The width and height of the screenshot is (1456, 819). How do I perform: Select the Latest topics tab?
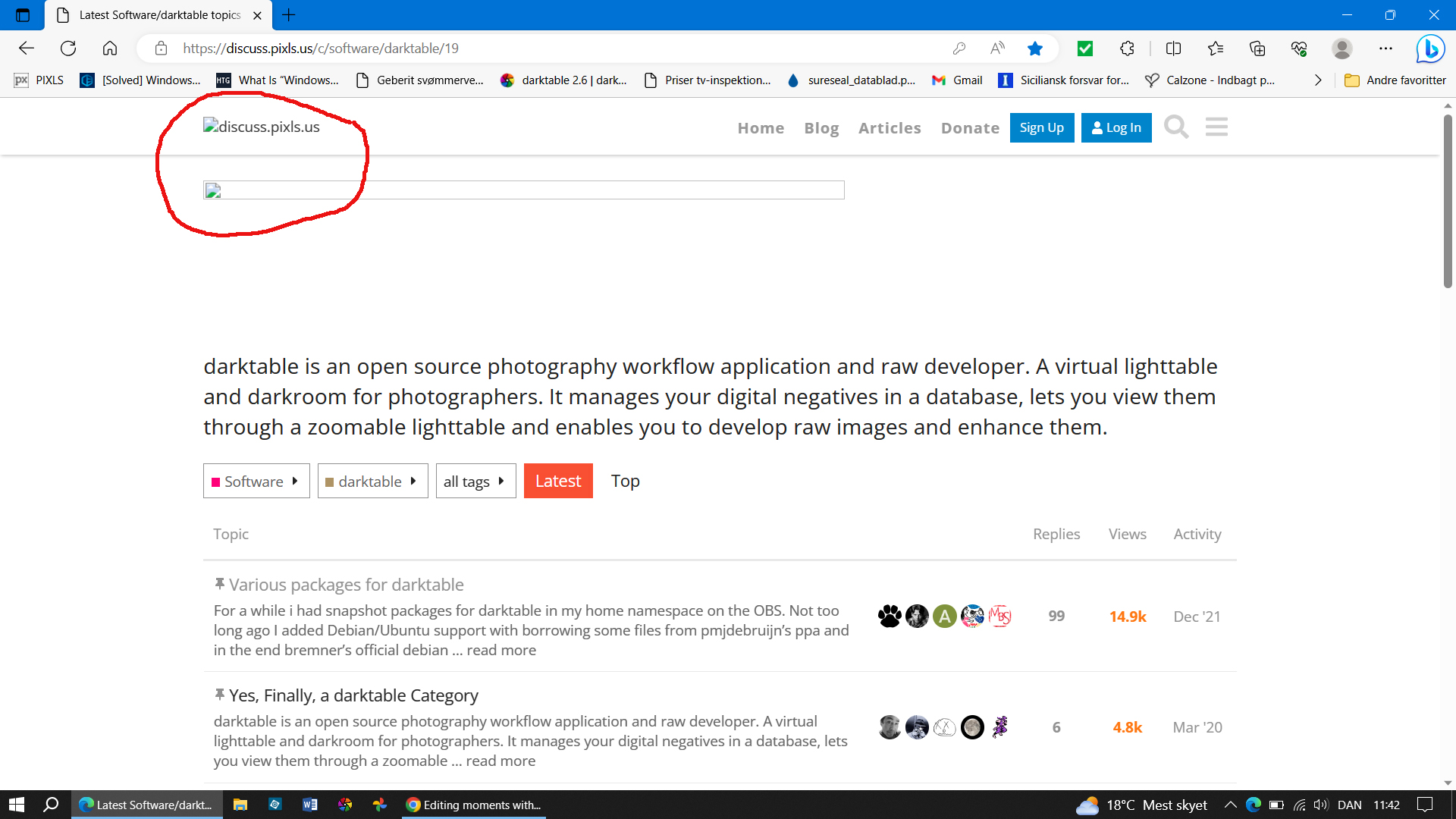[x=558, y=482]
